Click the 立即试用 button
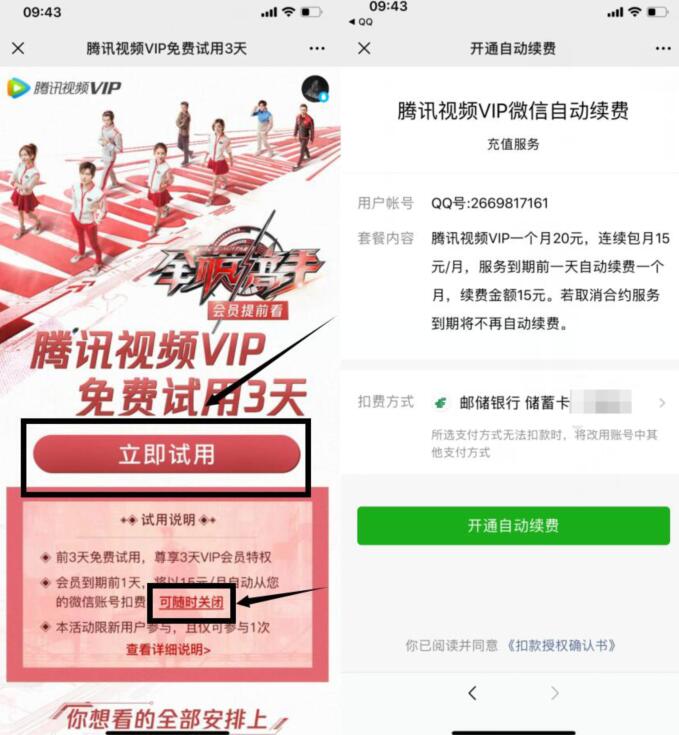Screen dimensions: 679x735 coord(166,454)
